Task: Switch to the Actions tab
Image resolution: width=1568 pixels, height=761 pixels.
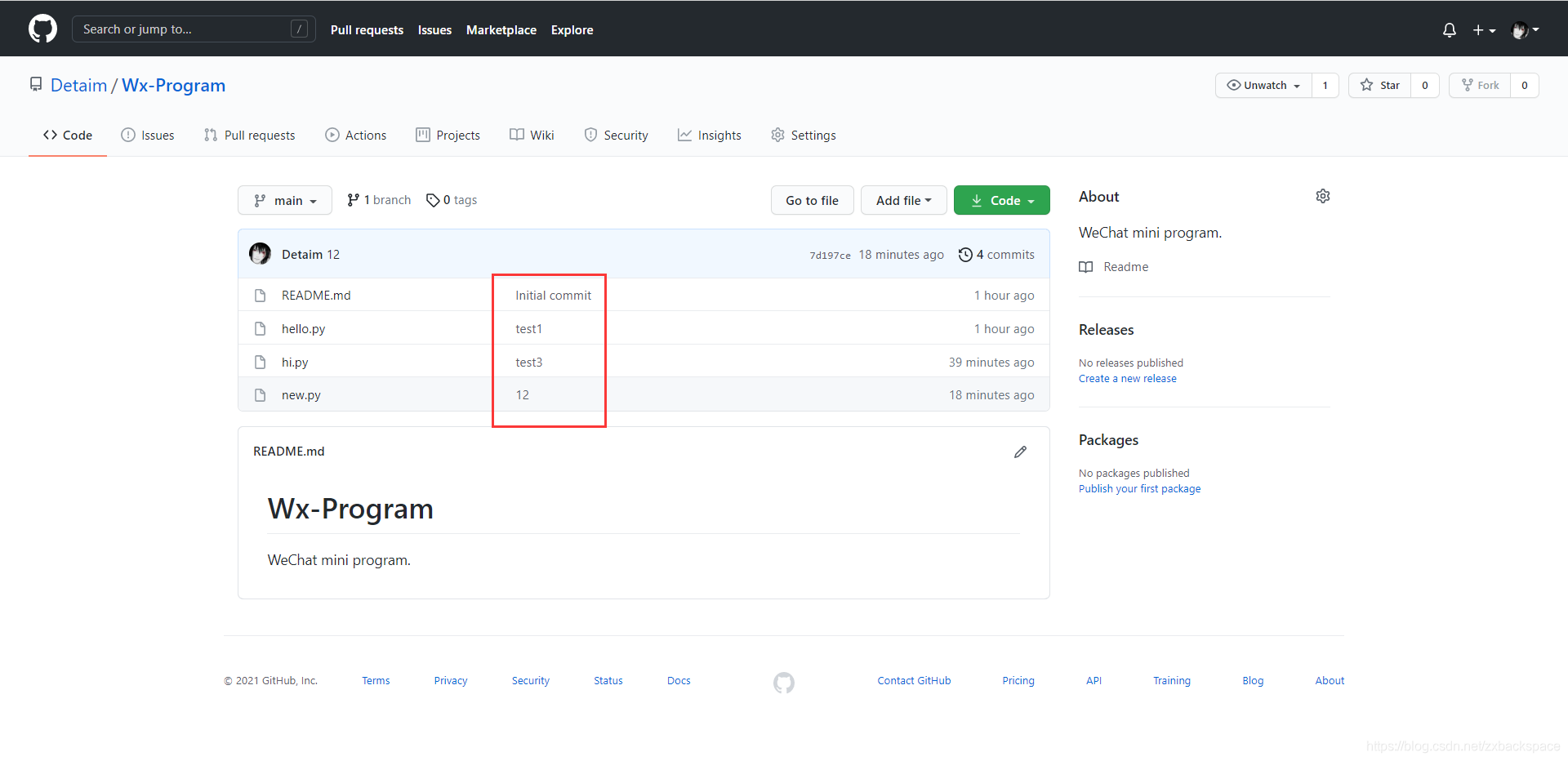Action: pyautogui.click(x=356, y=136)
